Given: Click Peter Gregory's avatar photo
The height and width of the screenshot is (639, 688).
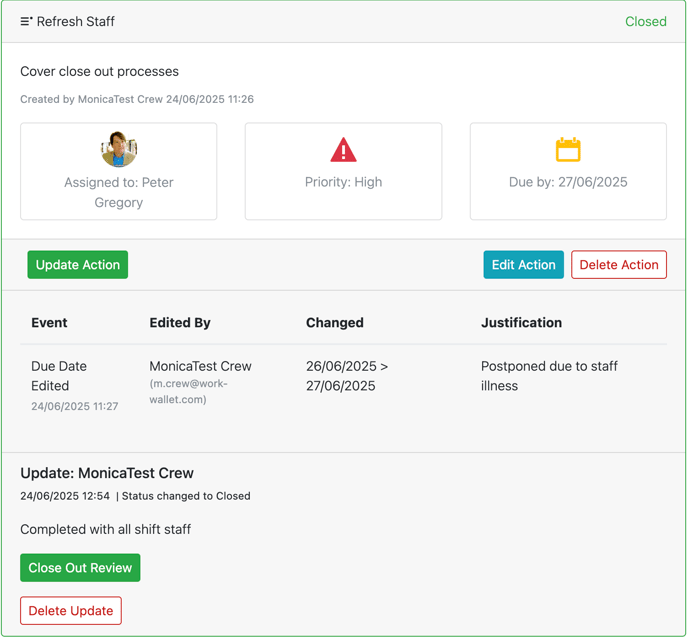Looking at the screenshot, I should click(118, 149).
